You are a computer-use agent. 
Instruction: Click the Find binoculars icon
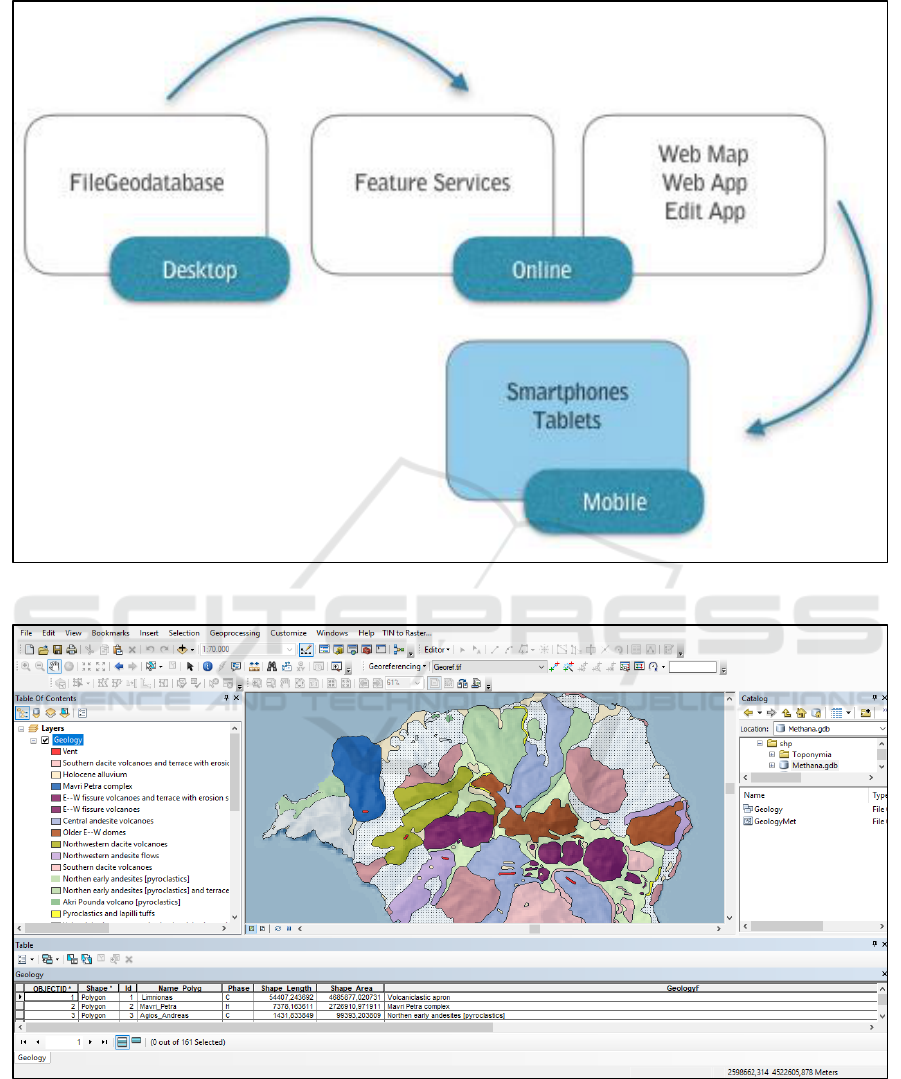271,666
